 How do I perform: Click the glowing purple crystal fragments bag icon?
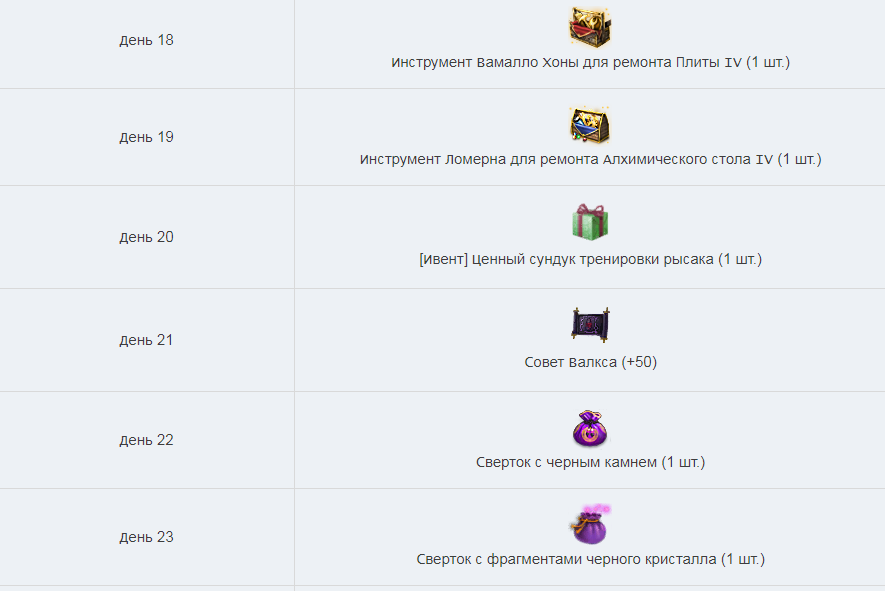(590, 524)
